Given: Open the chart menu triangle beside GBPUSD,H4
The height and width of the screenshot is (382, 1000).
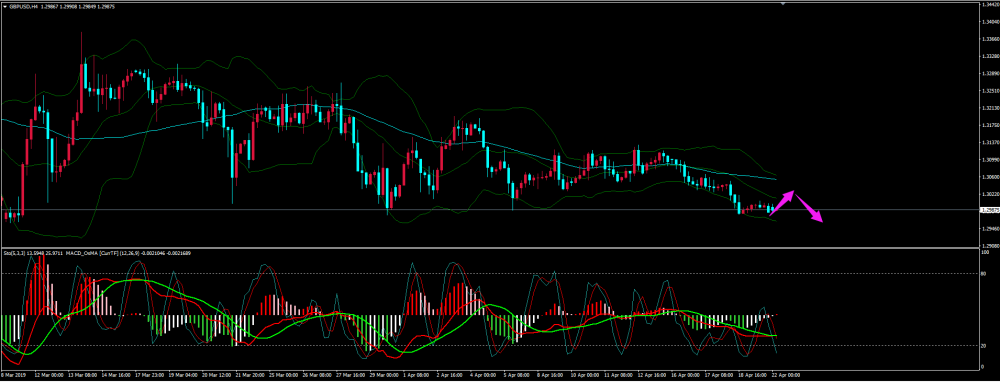Looking at the screenshot, I should (4, 6).
